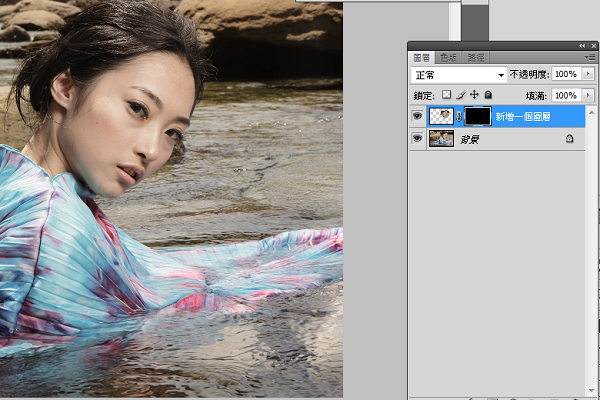The height and width of the screenshot is (400, 600).
Task: Click the lock transparent pixels icon
Action: 446,95
